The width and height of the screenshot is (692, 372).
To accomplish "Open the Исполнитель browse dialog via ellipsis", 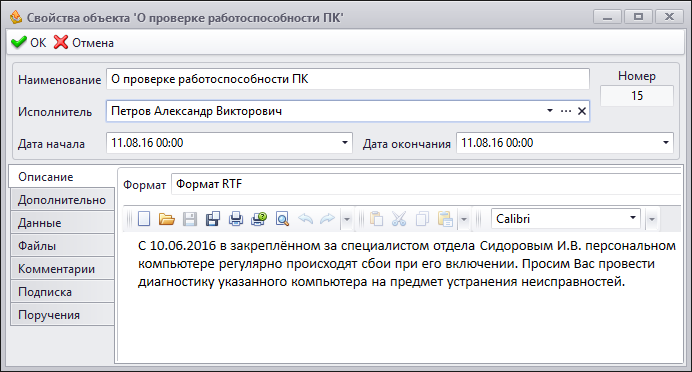I will (566, 111).
